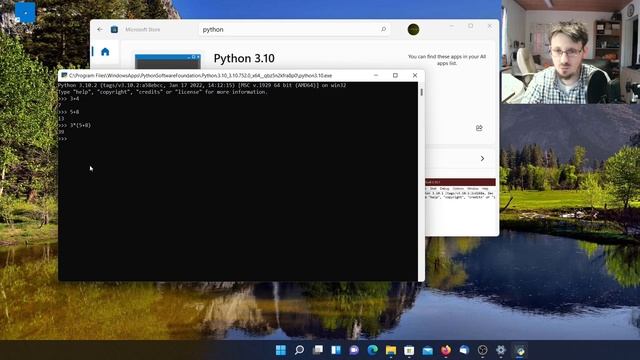Open the Windows Start menu

tap(281, 350)
